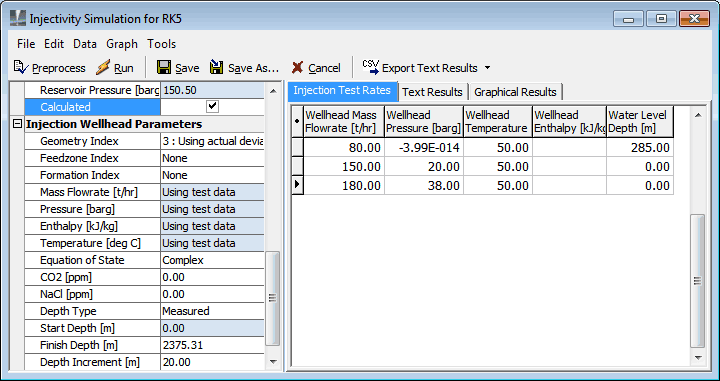Click the parameter panel scrollbar thumb
720x381 pixels.
pos(273,298)
